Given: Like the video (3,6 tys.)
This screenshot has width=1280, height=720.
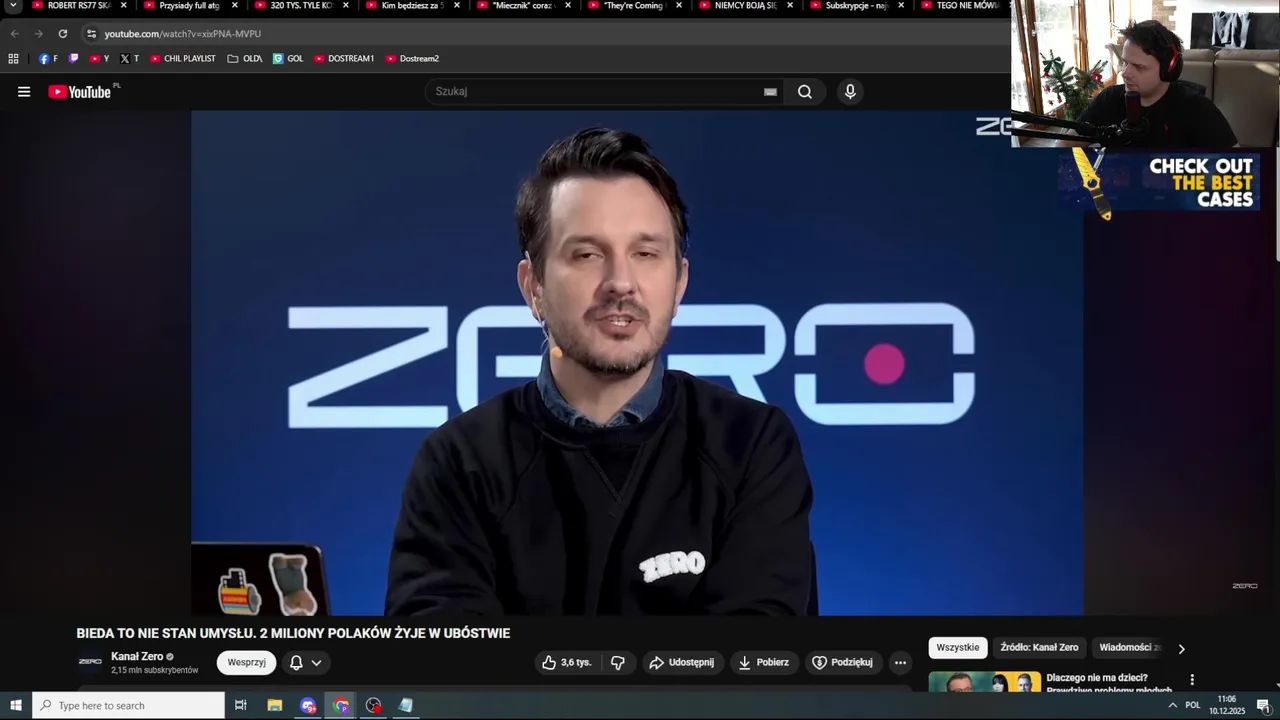Looking at the screenshot, I should point(567,662).
